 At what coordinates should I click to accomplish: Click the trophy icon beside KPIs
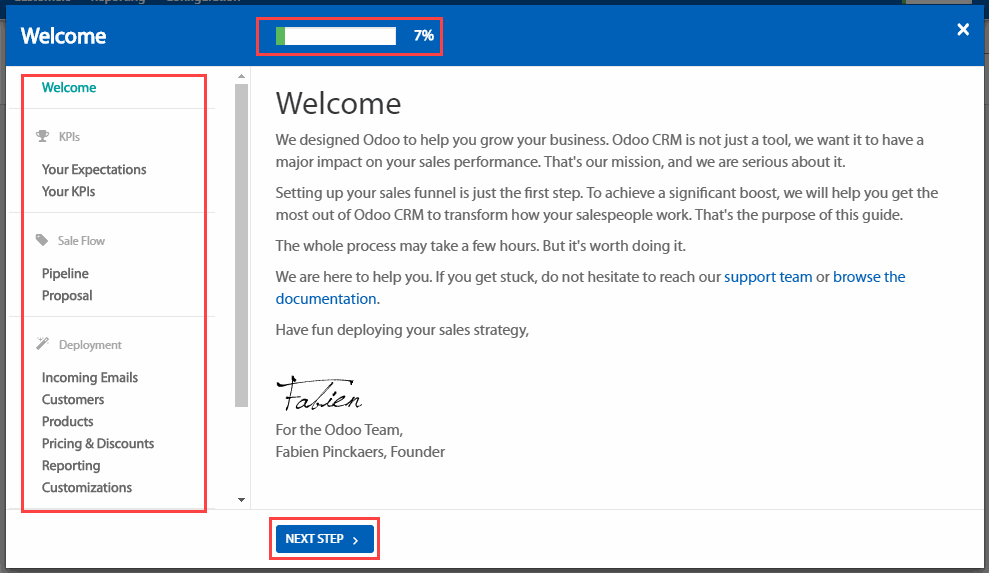42,137
